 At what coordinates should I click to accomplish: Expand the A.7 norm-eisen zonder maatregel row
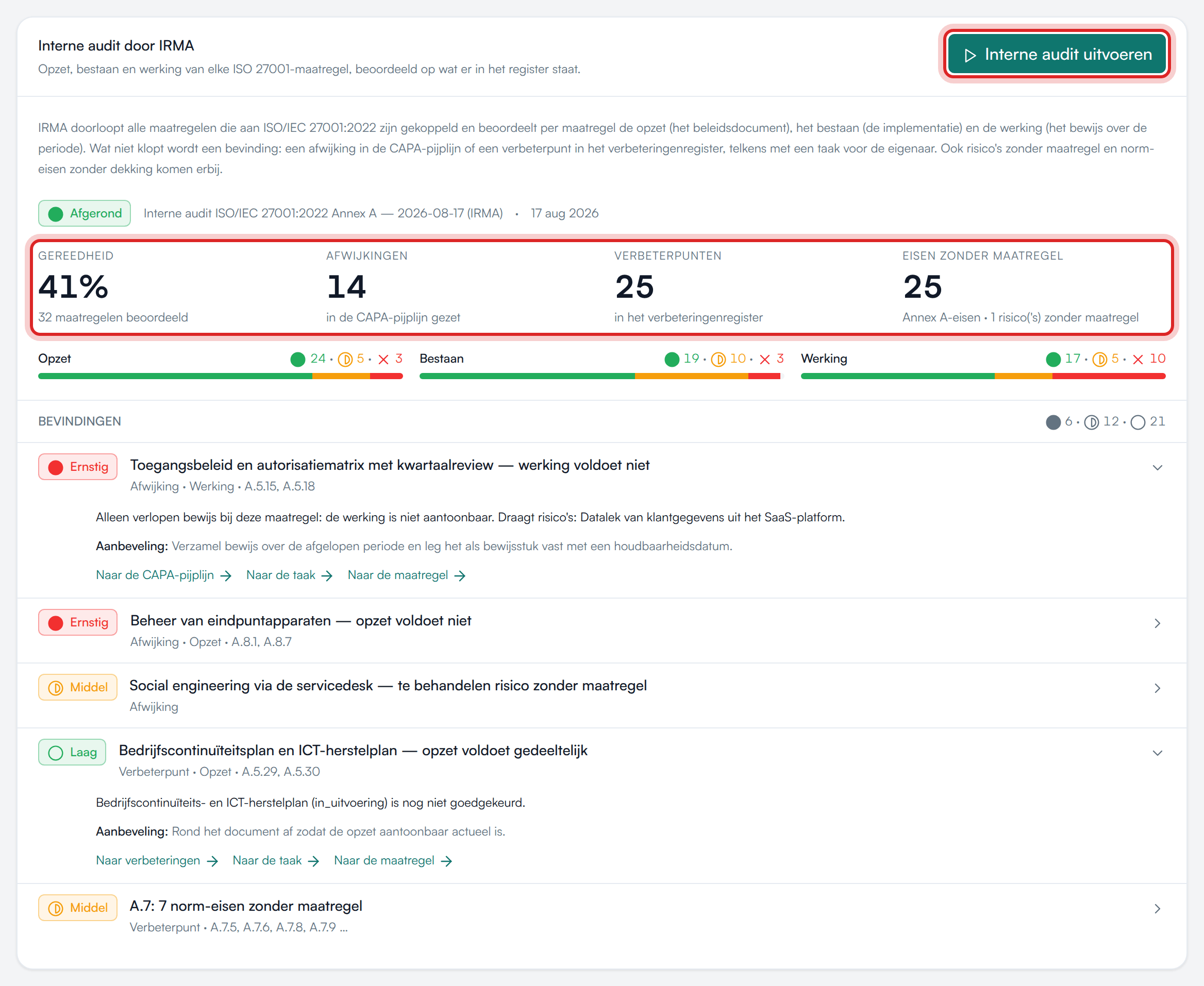click(x=1157, y=909)
